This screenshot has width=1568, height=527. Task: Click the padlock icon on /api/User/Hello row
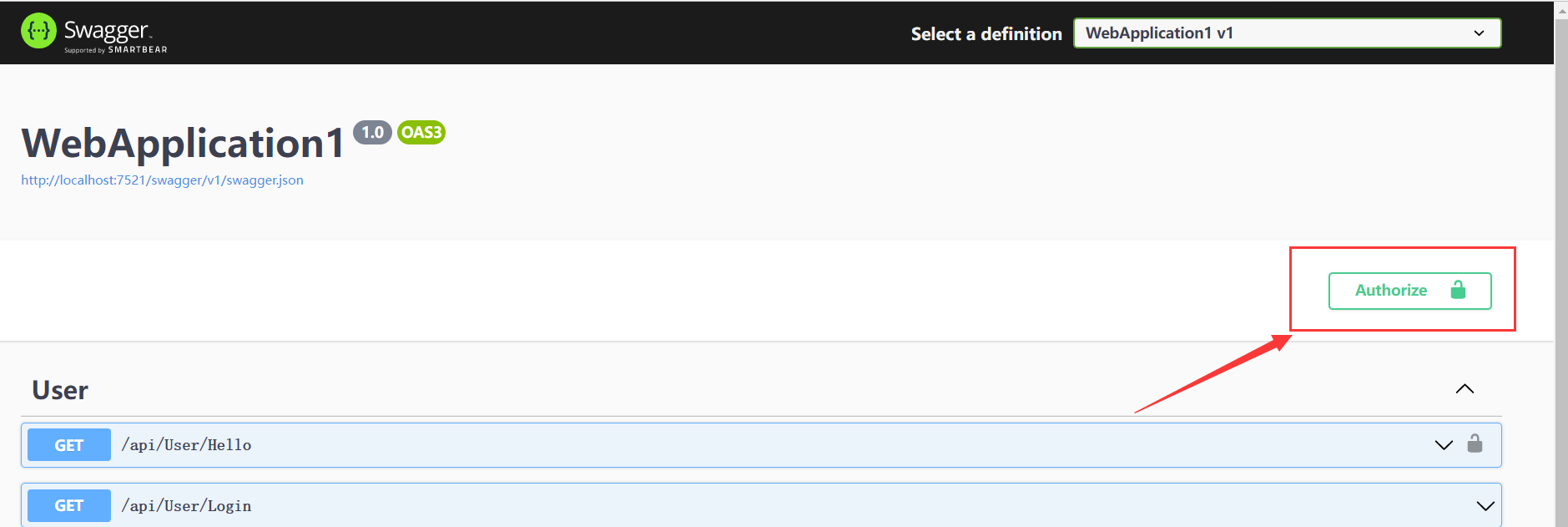click(x=1475, y=443)
